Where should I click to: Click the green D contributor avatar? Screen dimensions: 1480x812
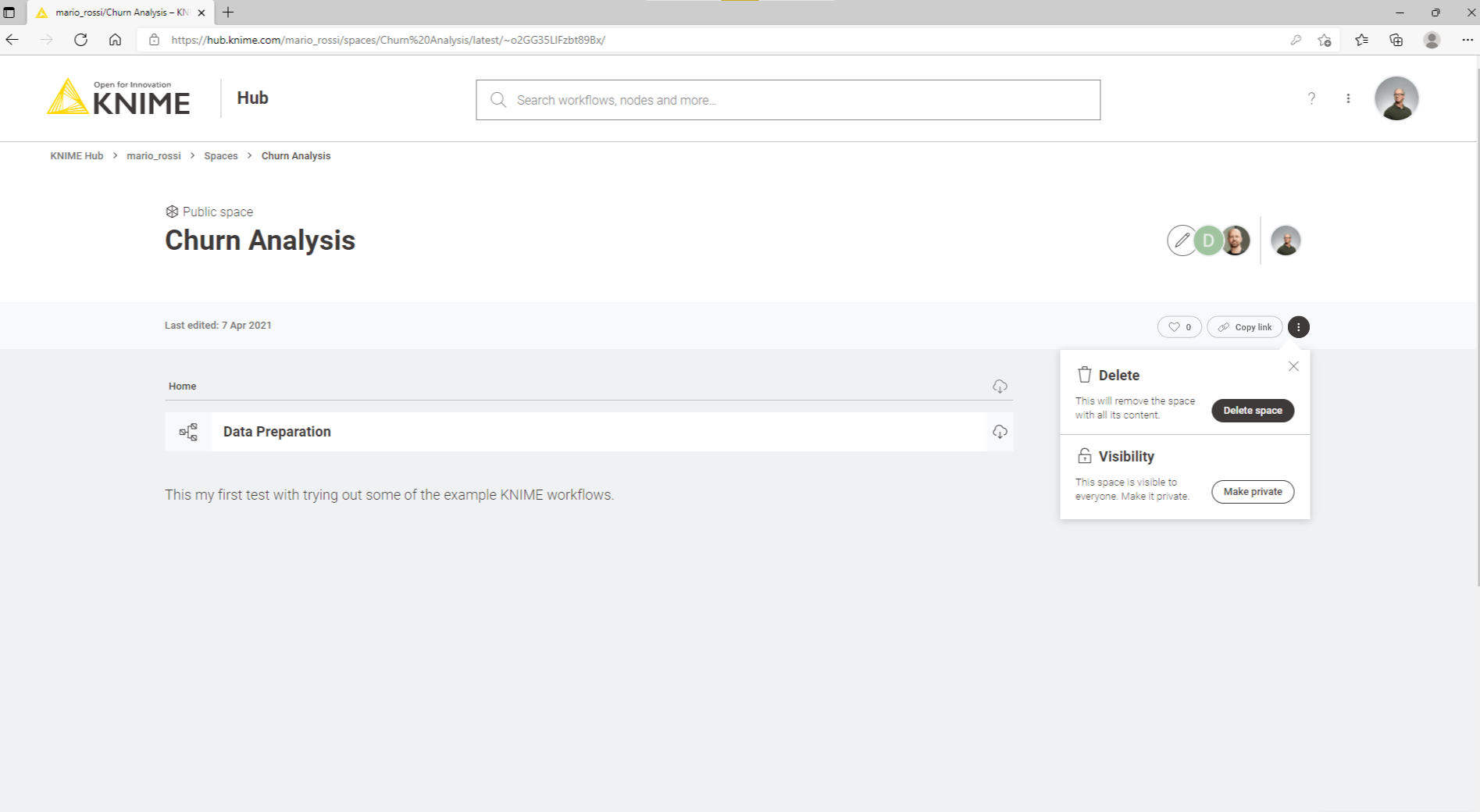coord(1208,240)
